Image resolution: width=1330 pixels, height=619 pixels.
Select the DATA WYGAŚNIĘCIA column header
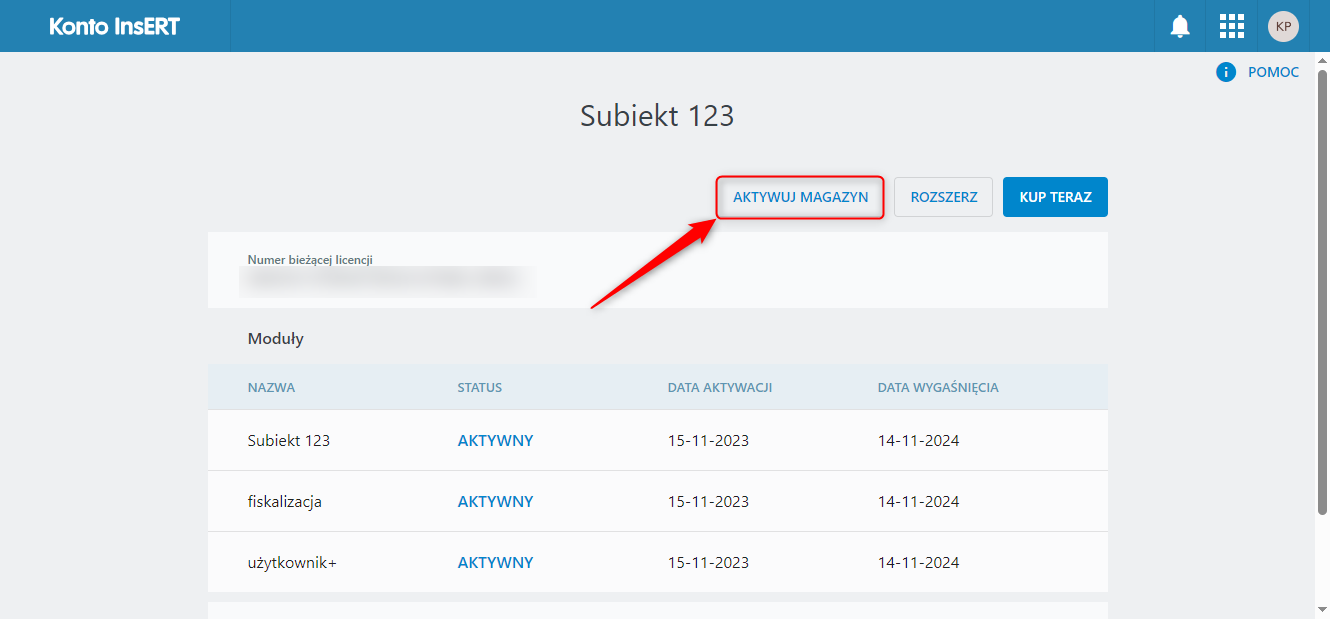[938, 387]
